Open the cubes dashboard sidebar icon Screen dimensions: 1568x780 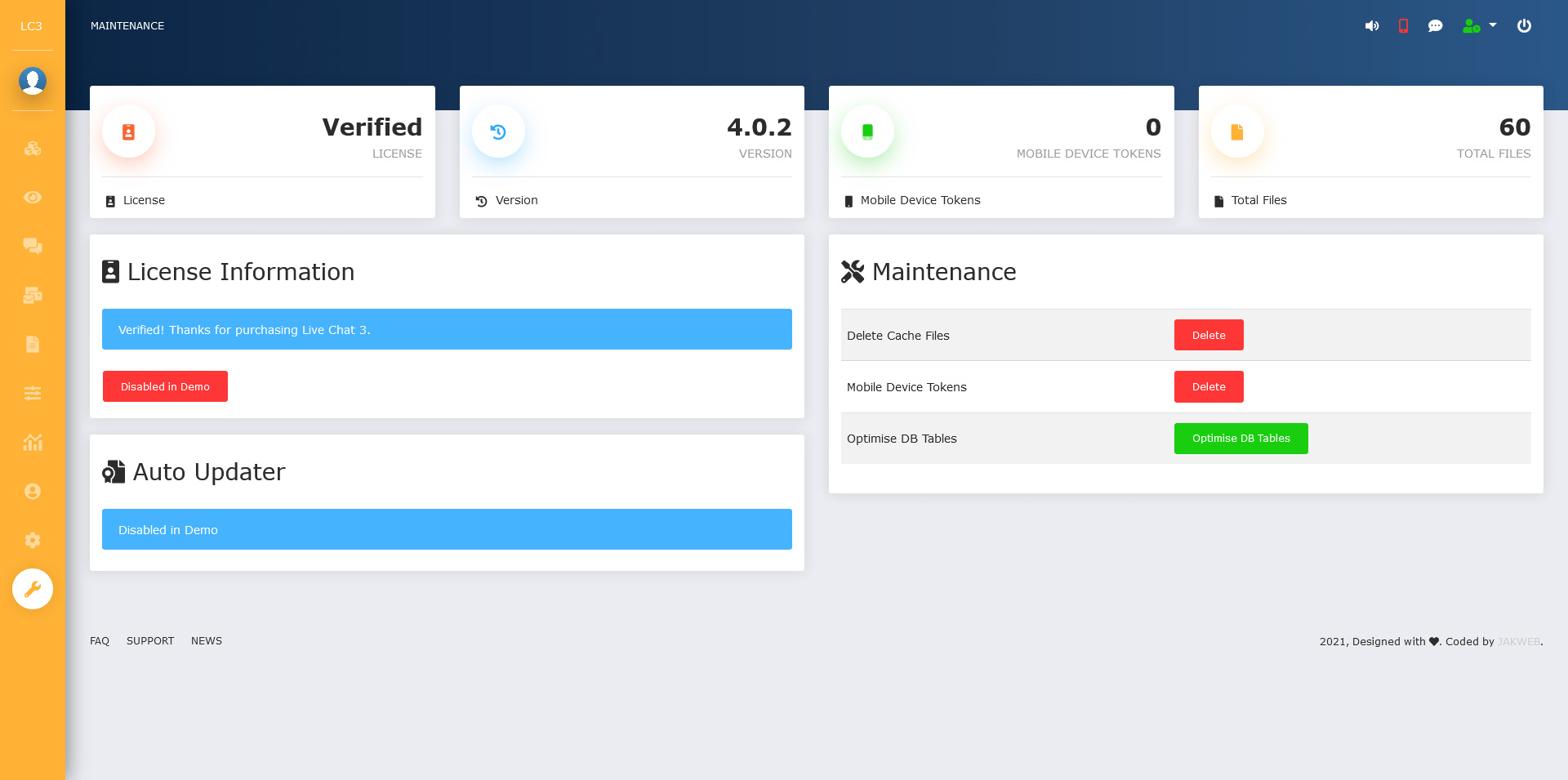33,149
